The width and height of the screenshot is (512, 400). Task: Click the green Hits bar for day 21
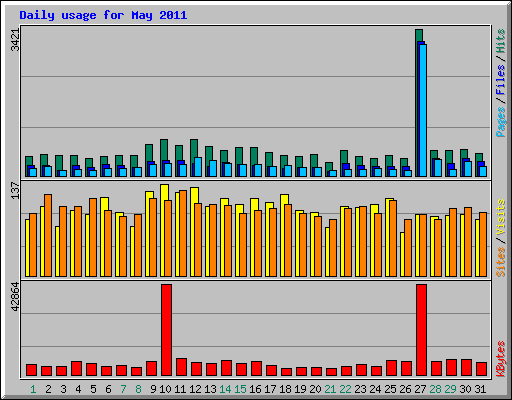[x=329, y=166]
